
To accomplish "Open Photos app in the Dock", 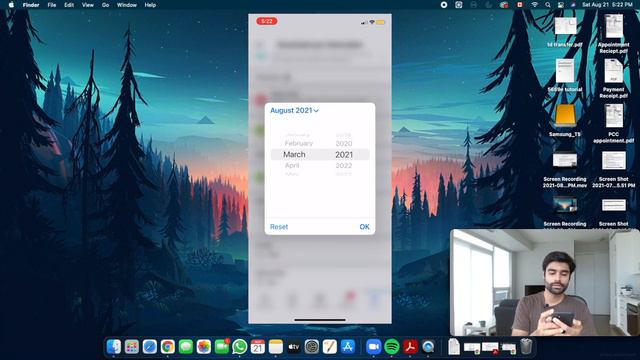I will point(204,347).
